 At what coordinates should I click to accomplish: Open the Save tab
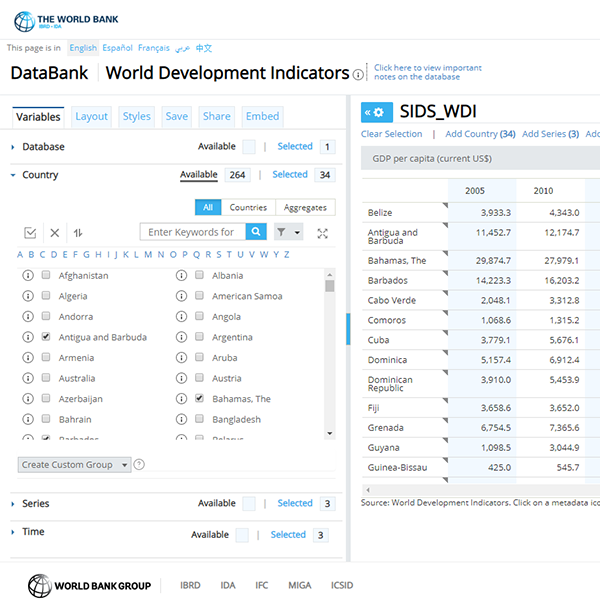176,116
